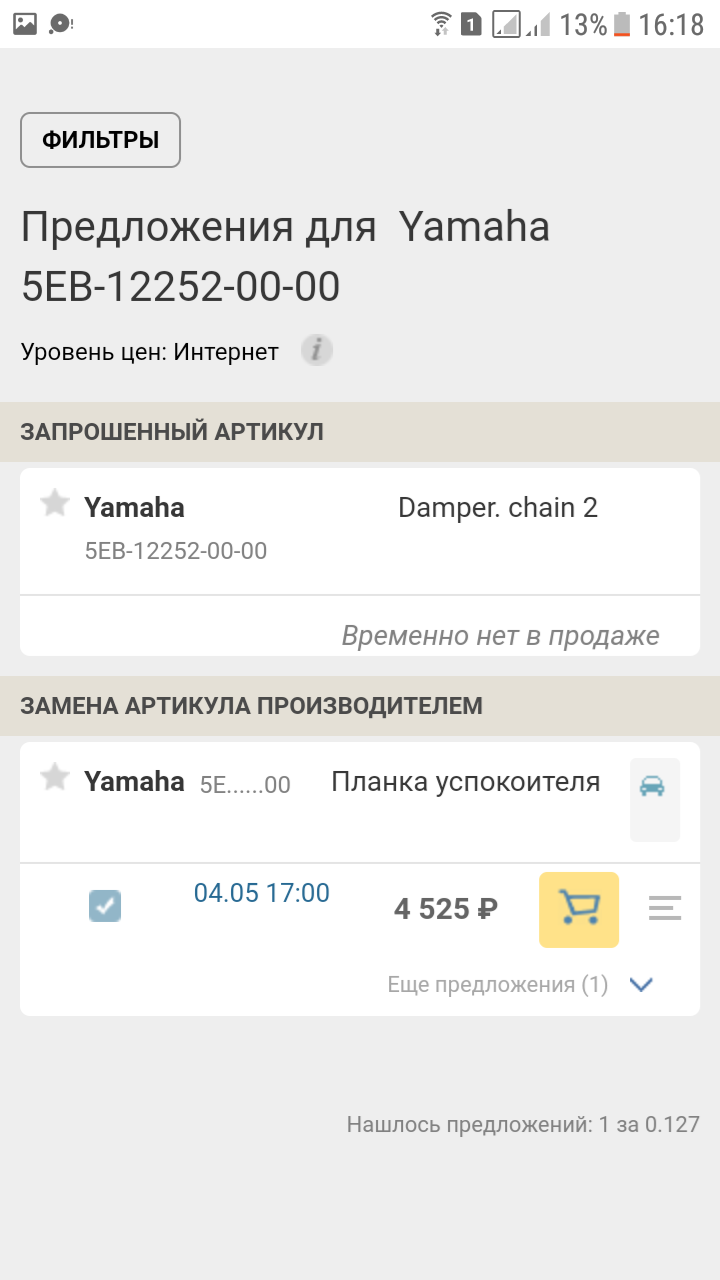
Task: Favorite the Damper chain 2 item star
Action: pyautogui.click(x=55, y=504)
